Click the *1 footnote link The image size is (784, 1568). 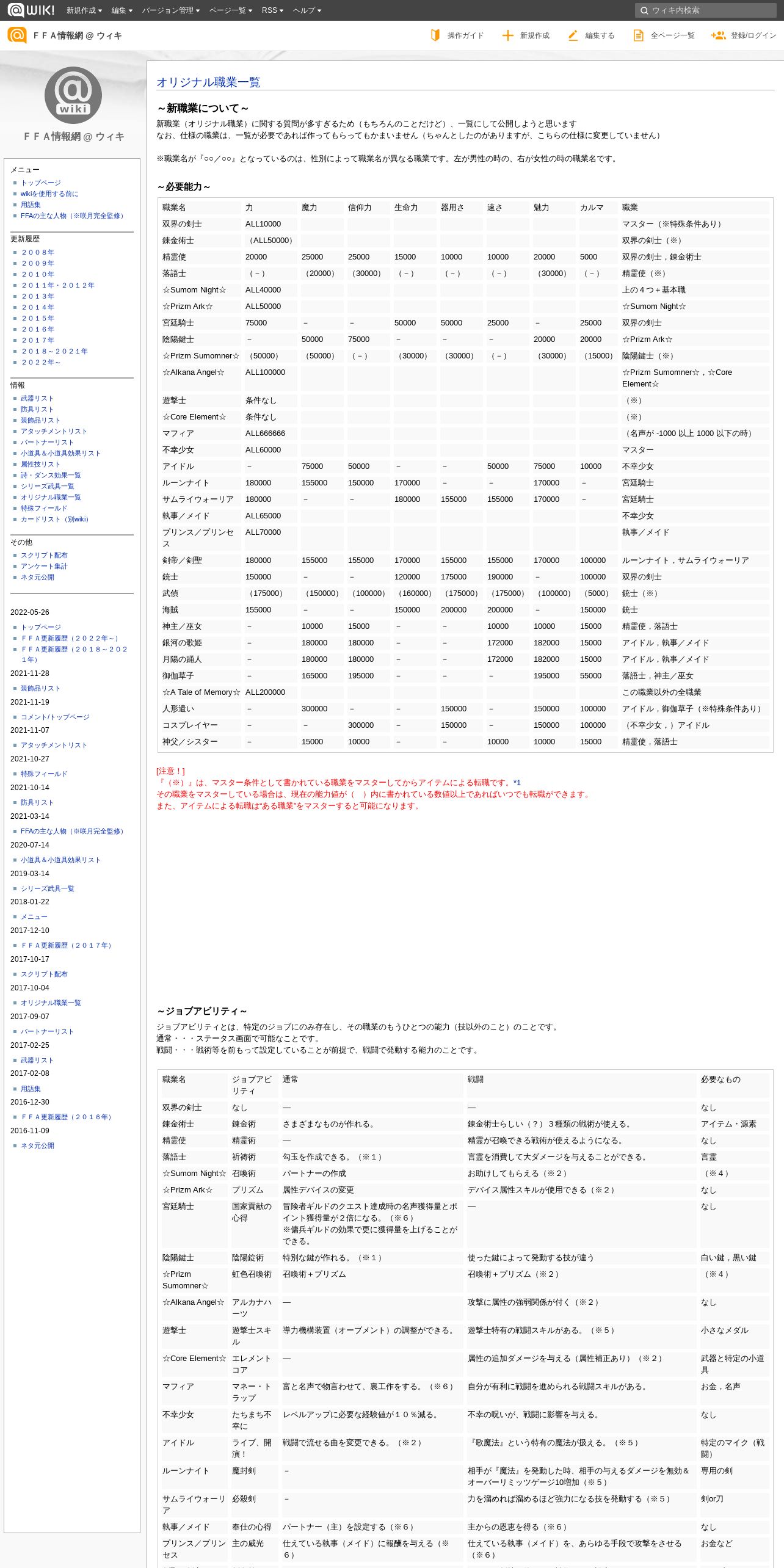pos(517,782)
